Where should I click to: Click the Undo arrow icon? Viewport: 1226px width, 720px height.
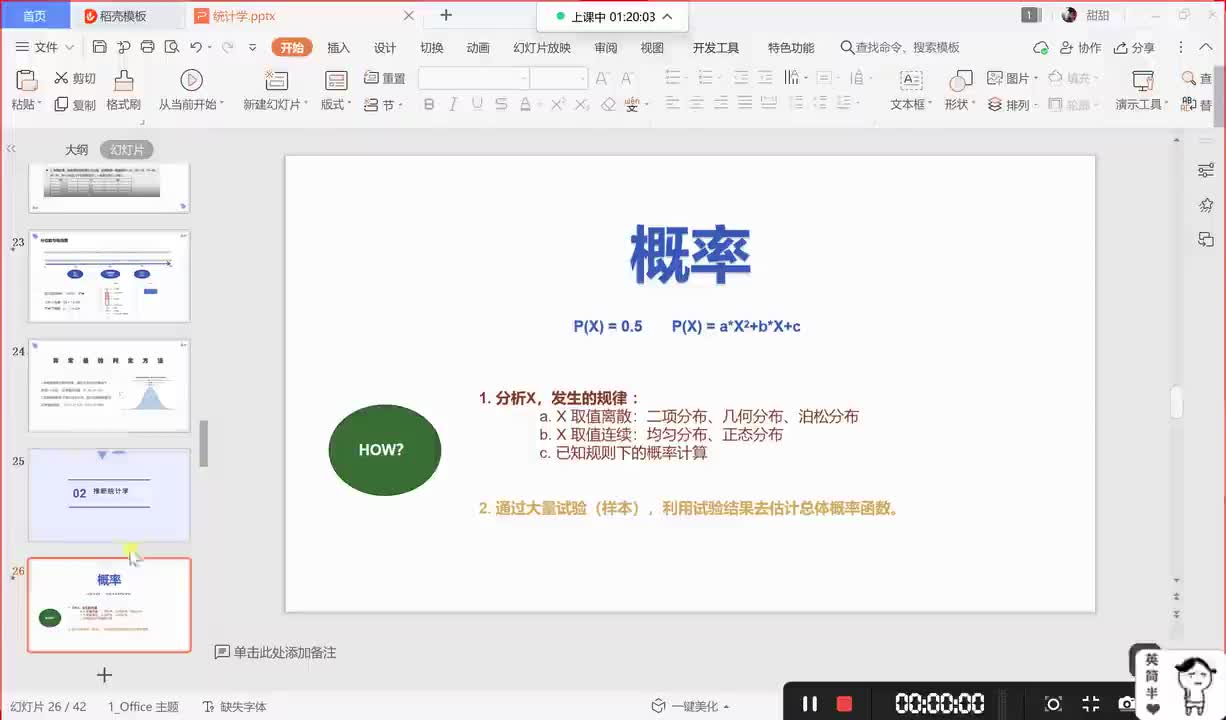(x=196, y=47)
